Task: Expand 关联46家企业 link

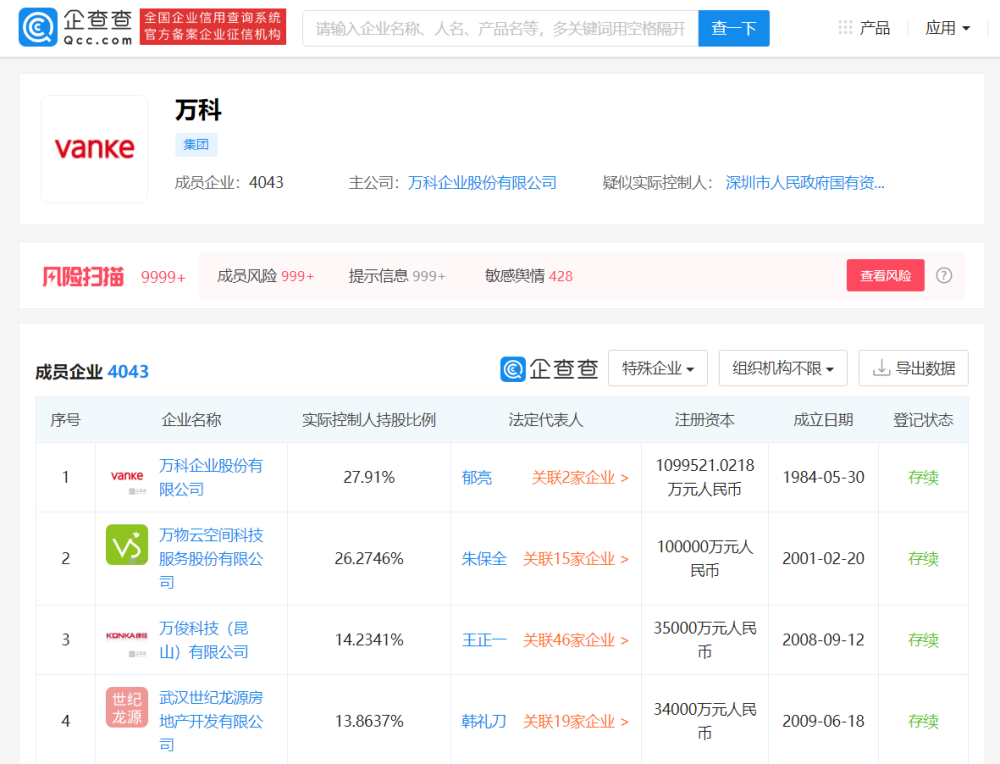Action: (576, 640)
